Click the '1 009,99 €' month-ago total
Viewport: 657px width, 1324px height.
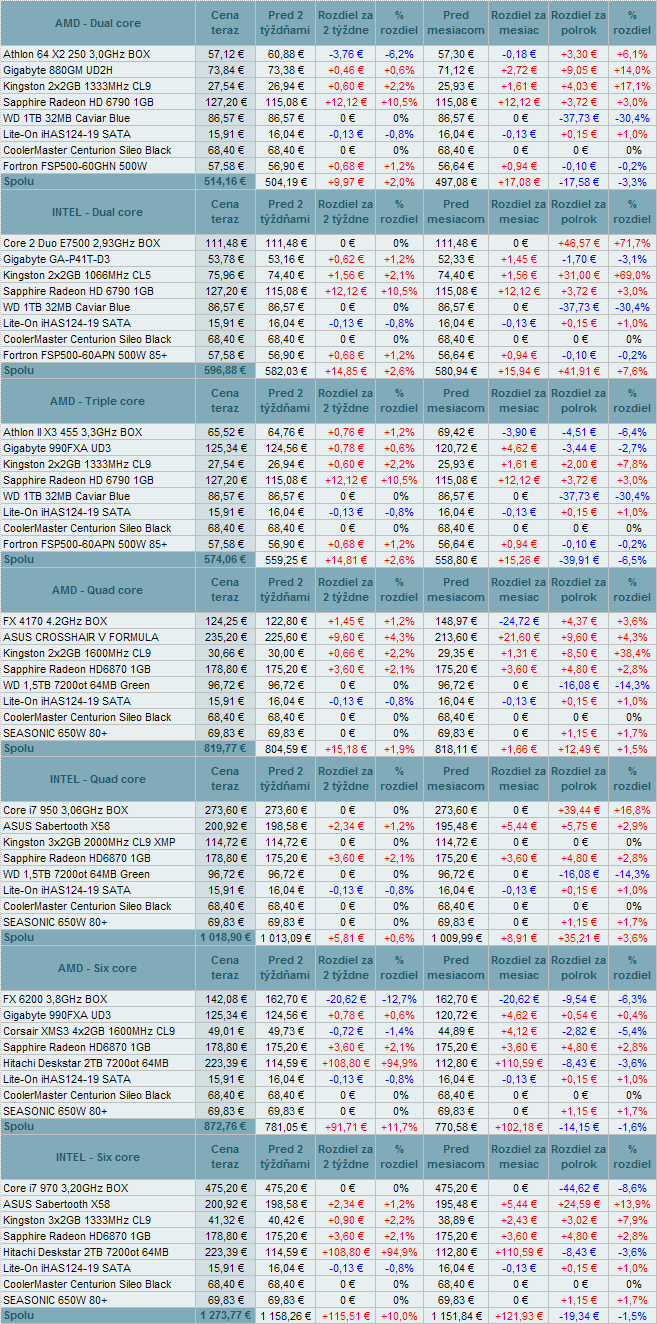(x=456, y=938)
